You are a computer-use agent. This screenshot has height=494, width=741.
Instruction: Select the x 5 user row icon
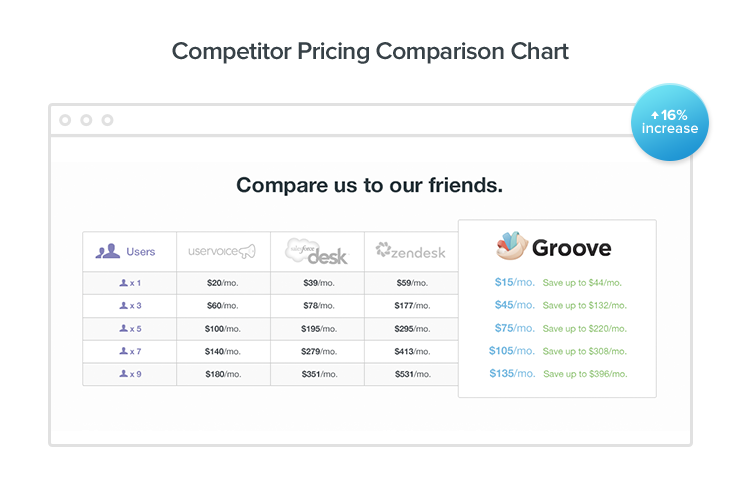coord(123,329)
